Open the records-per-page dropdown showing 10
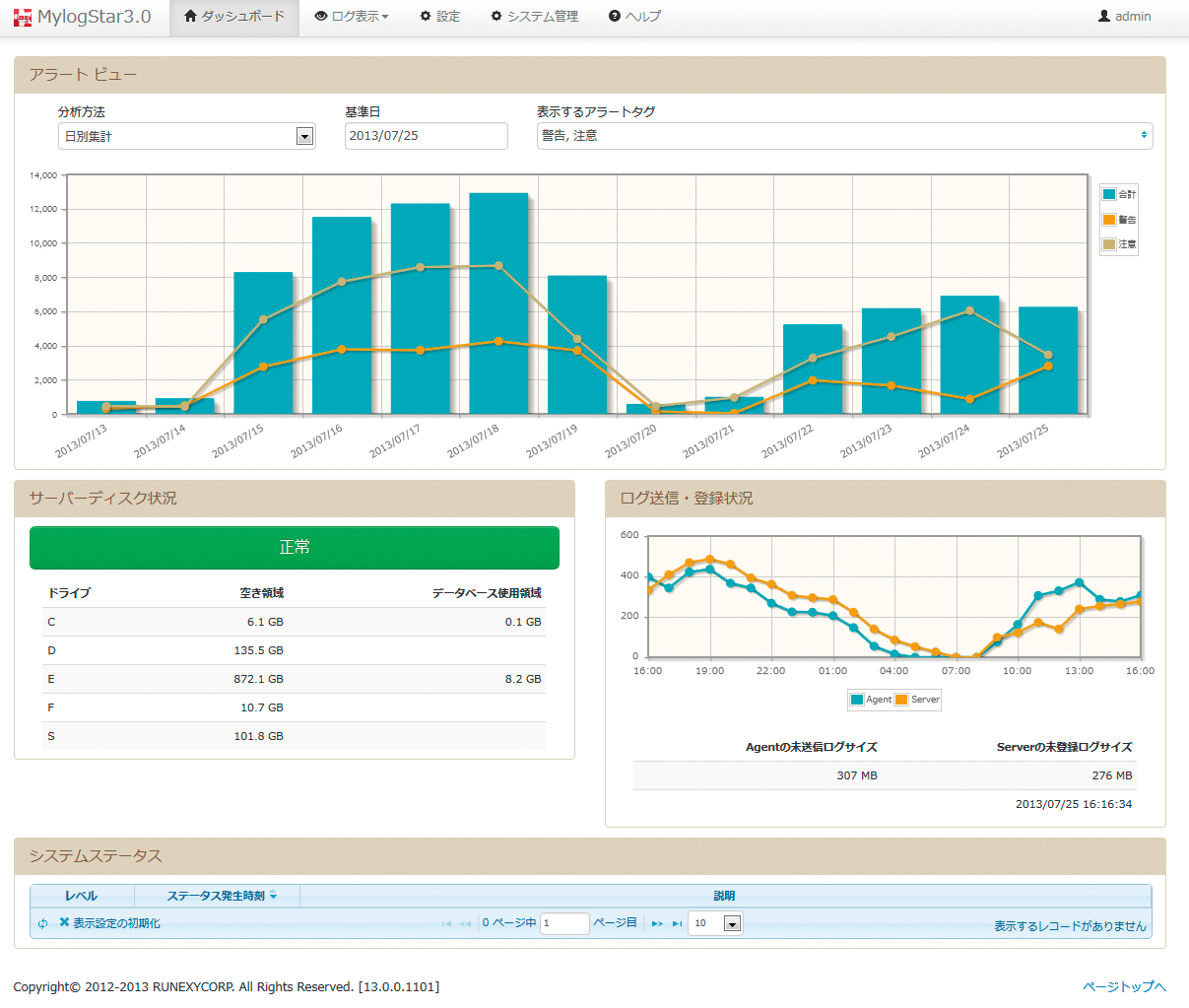 [716, 923]
